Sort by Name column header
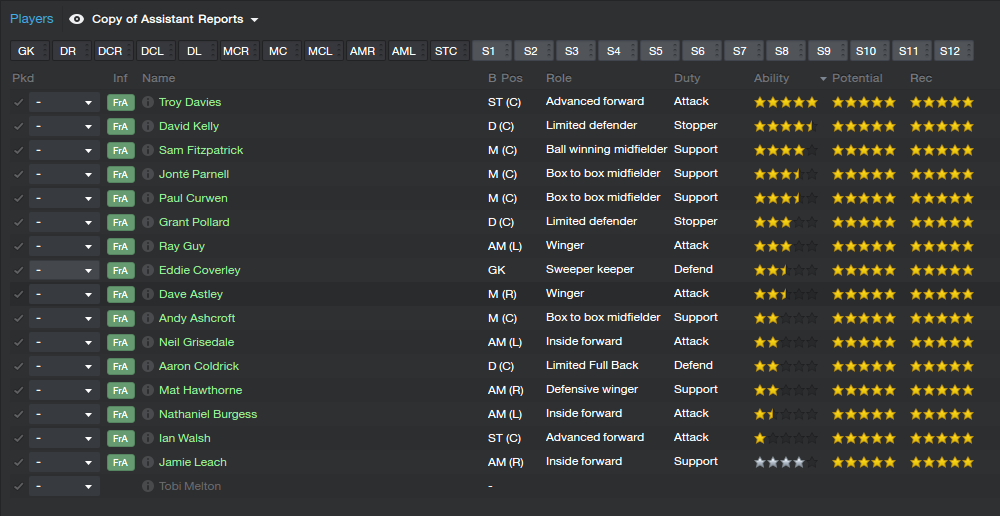 point(159,78)
